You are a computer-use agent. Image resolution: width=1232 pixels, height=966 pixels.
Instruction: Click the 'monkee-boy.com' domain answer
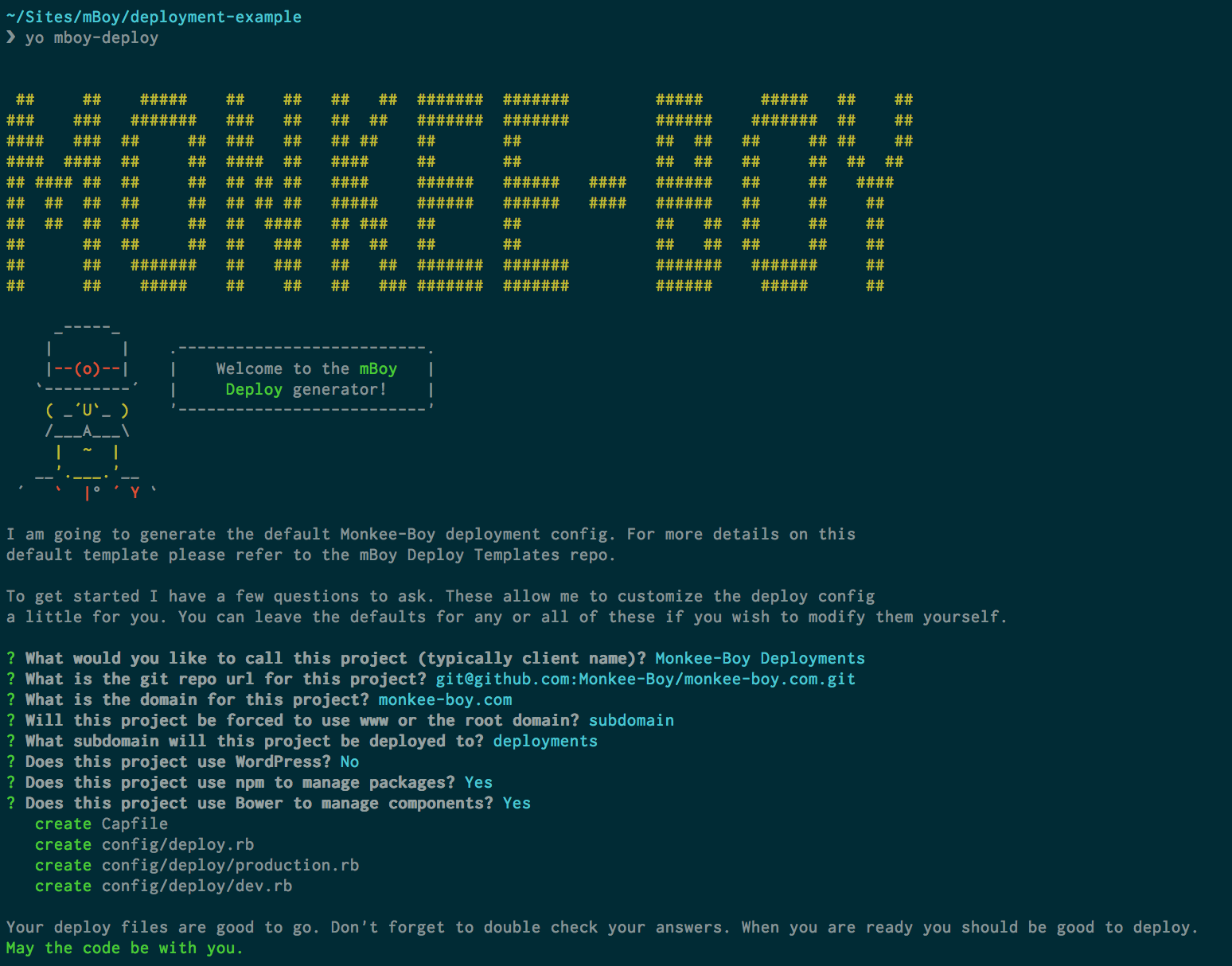point(445,699)
